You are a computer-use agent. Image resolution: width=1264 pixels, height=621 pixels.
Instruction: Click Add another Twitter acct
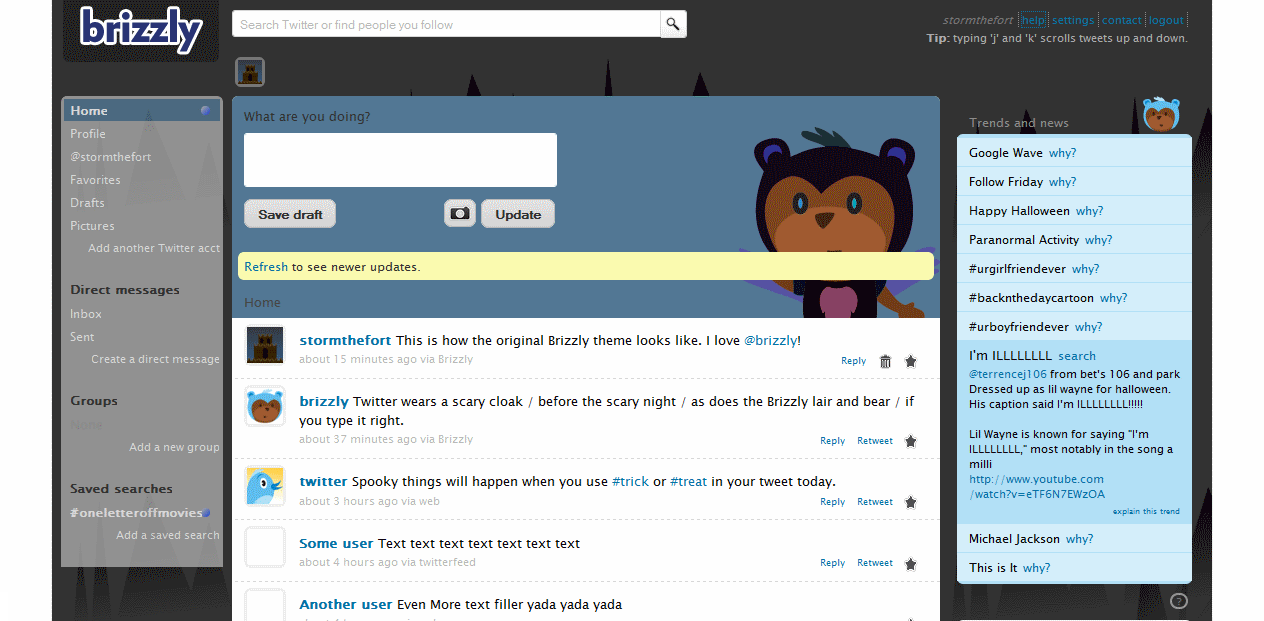(154, 248)
